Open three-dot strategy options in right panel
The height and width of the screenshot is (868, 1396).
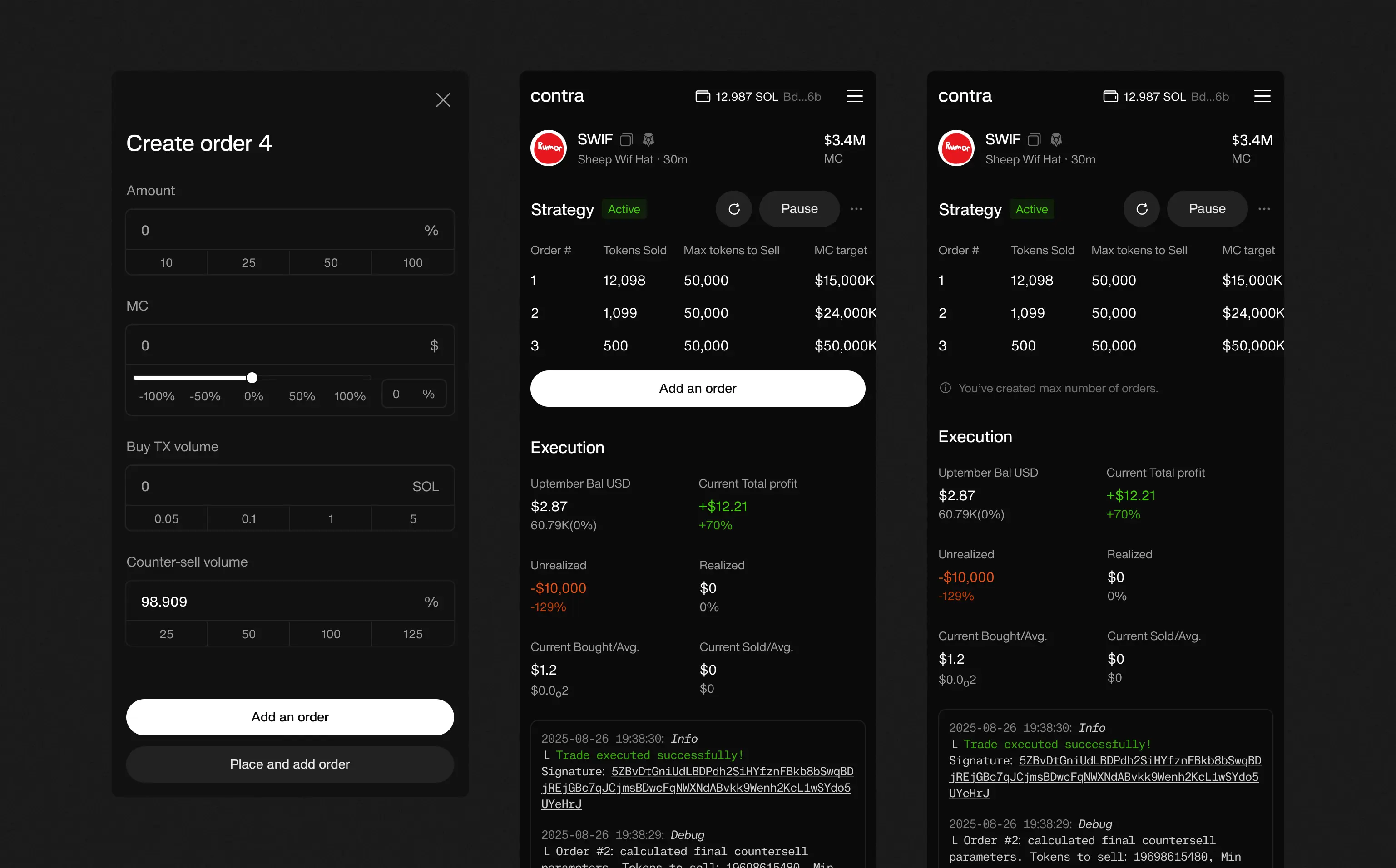1263,209
